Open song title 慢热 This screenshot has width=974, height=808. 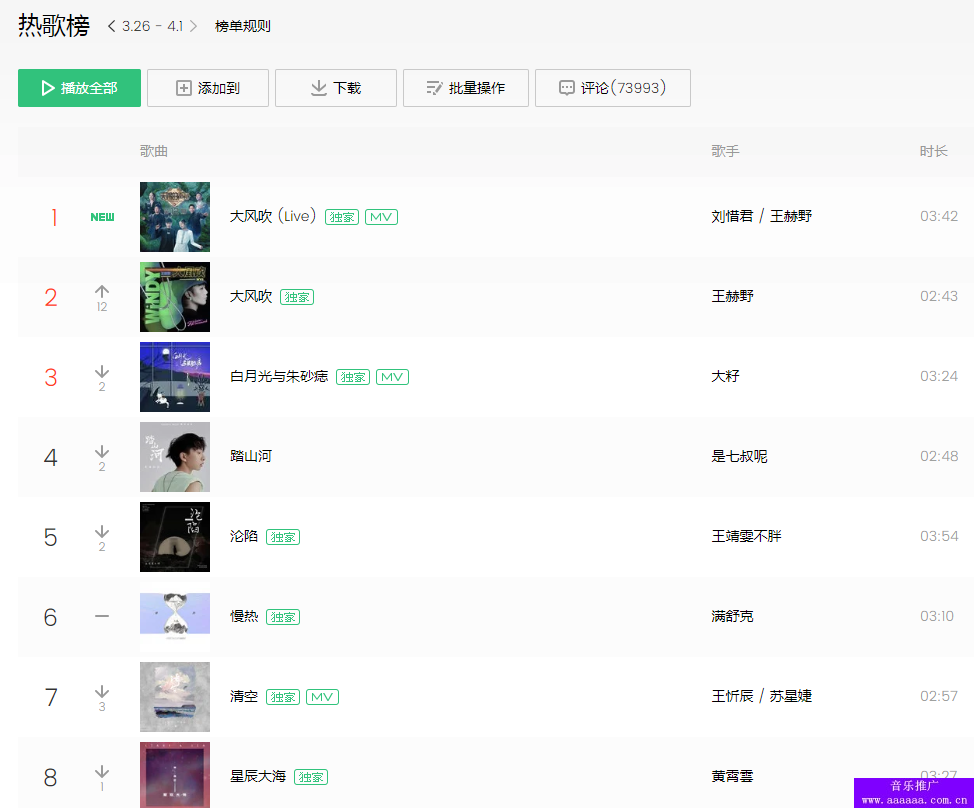tap(244, 617)
